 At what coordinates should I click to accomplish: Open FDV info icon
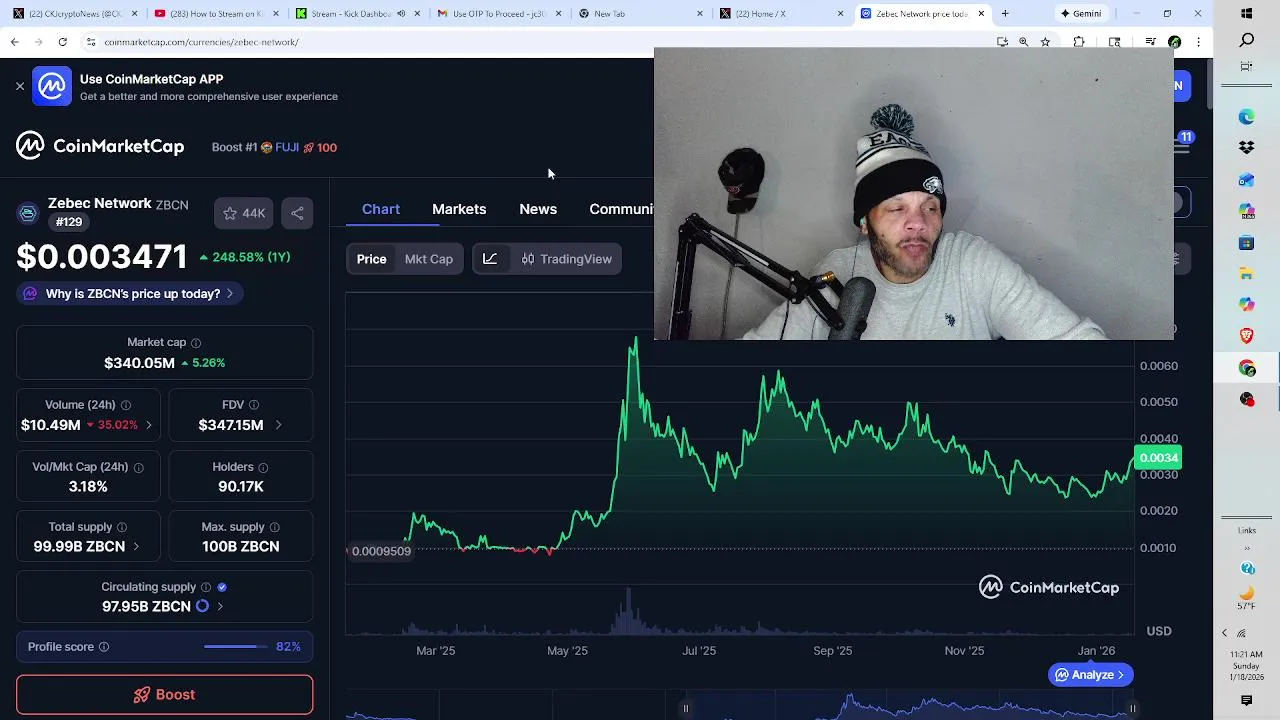[254, 405]
